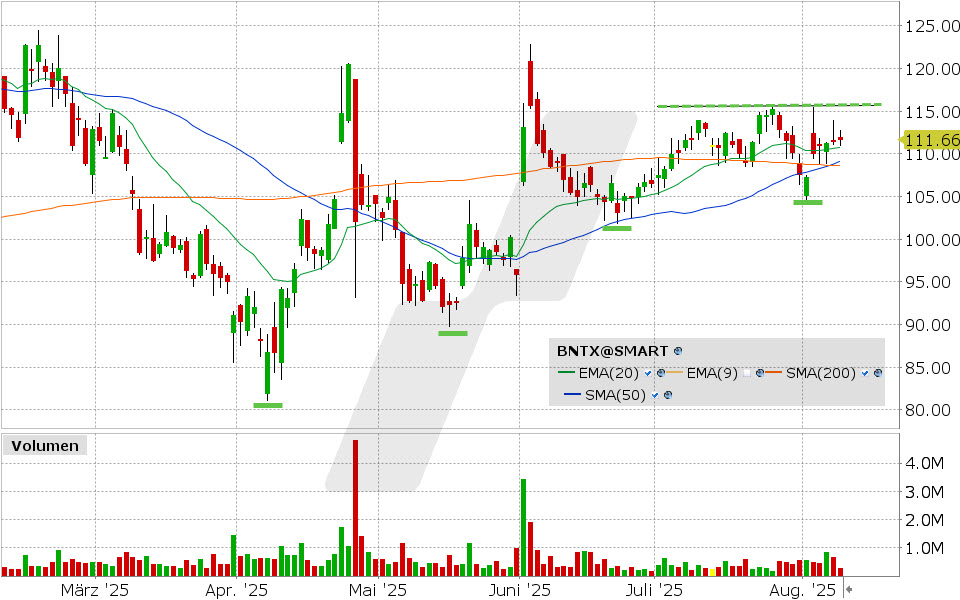
Task: Click the yellow EMA(9) line sample in legend
Action: tap(675, 373)
